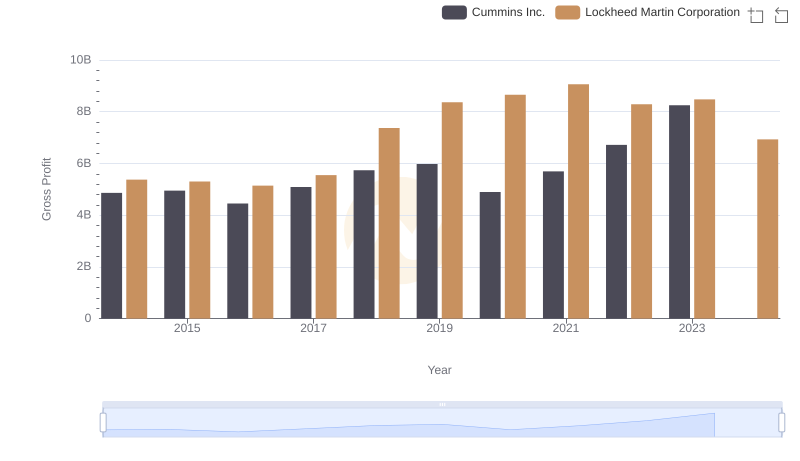
Task: Click the 'Gross Profit' axis title
Action: click(x=46, y=189)
